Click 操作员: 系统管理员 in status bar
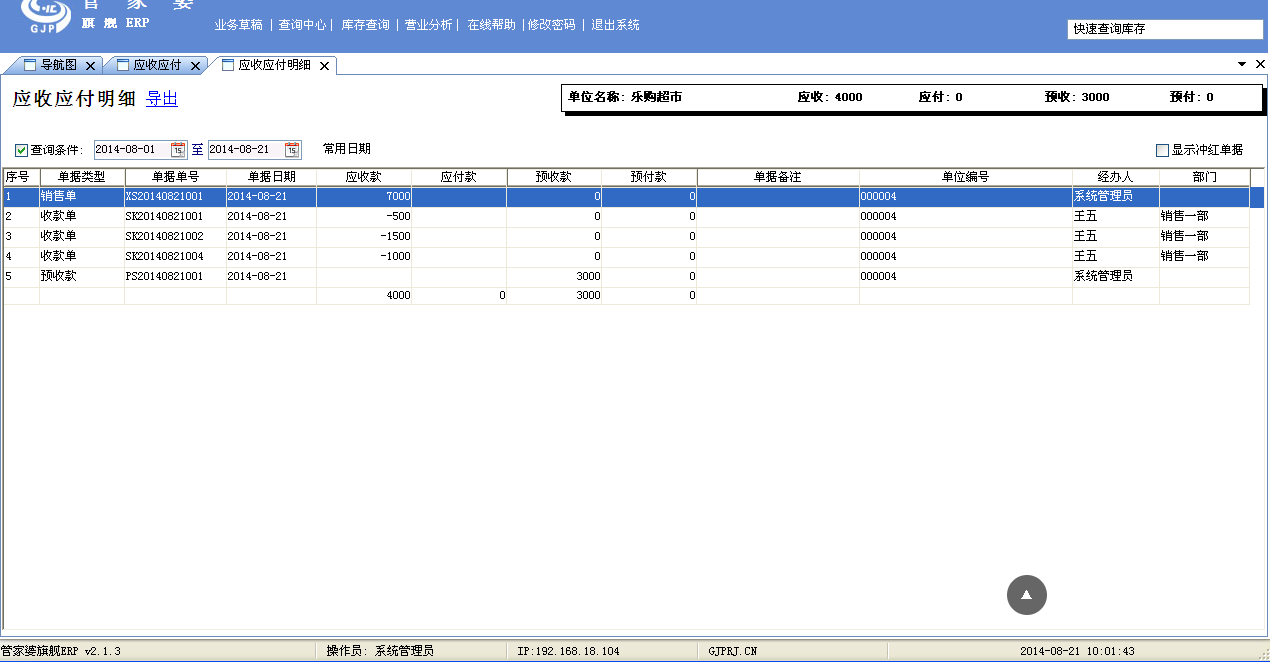 [x=380, y=651]
